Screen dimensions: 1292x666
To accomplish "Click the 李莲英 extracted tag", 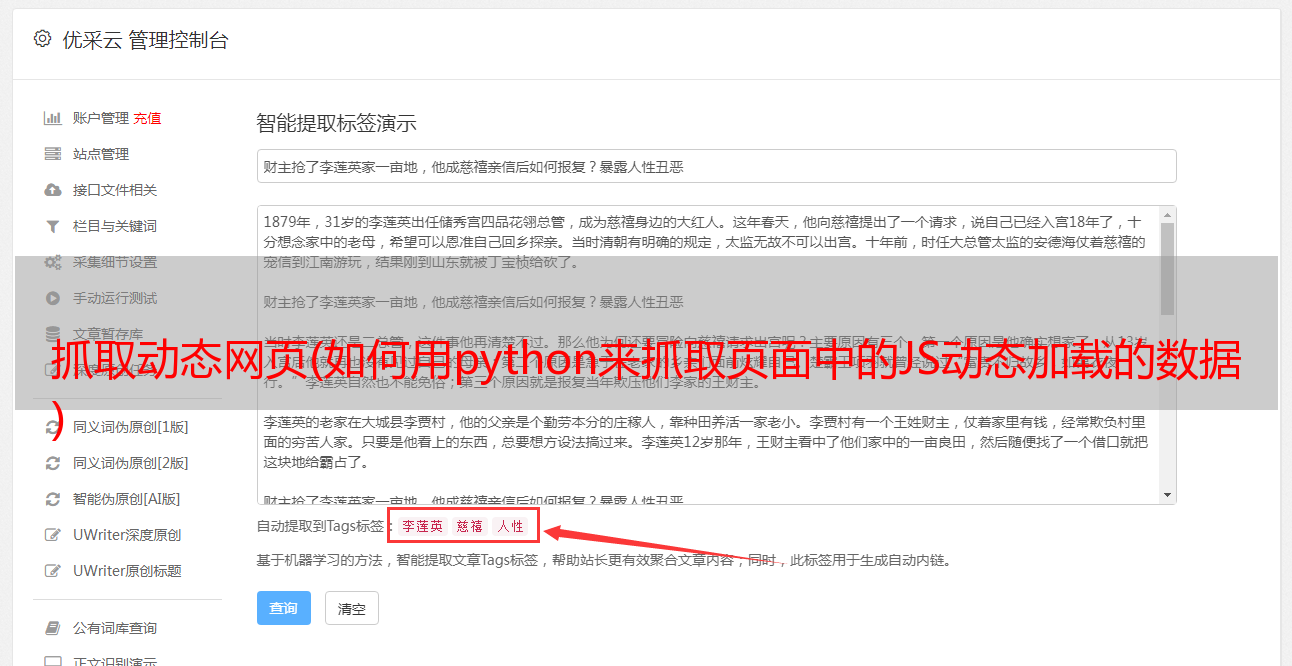I will (x=423, y=526).
